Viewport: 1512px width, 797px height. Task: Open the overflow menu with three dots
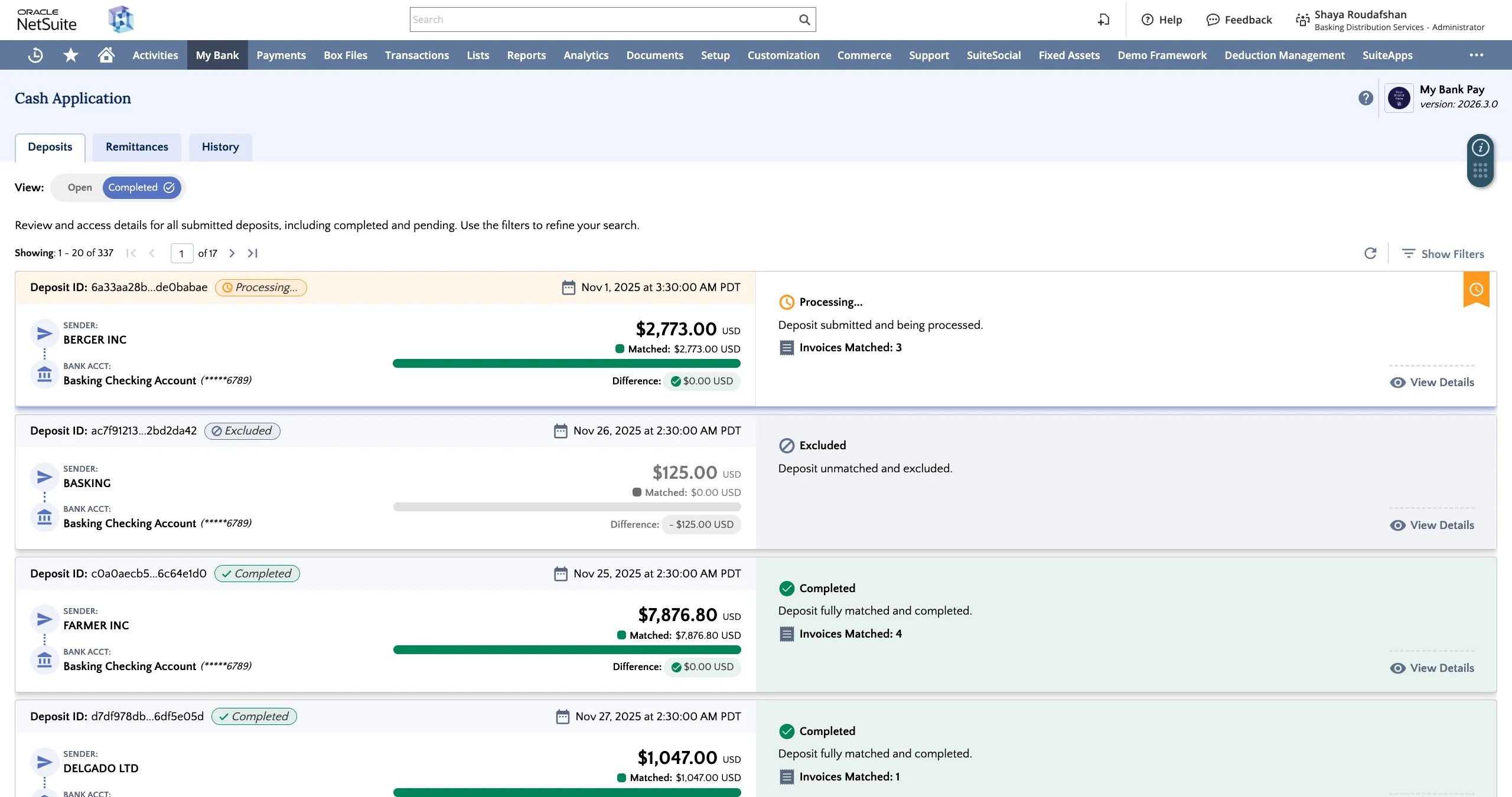tap(1477, 55)
